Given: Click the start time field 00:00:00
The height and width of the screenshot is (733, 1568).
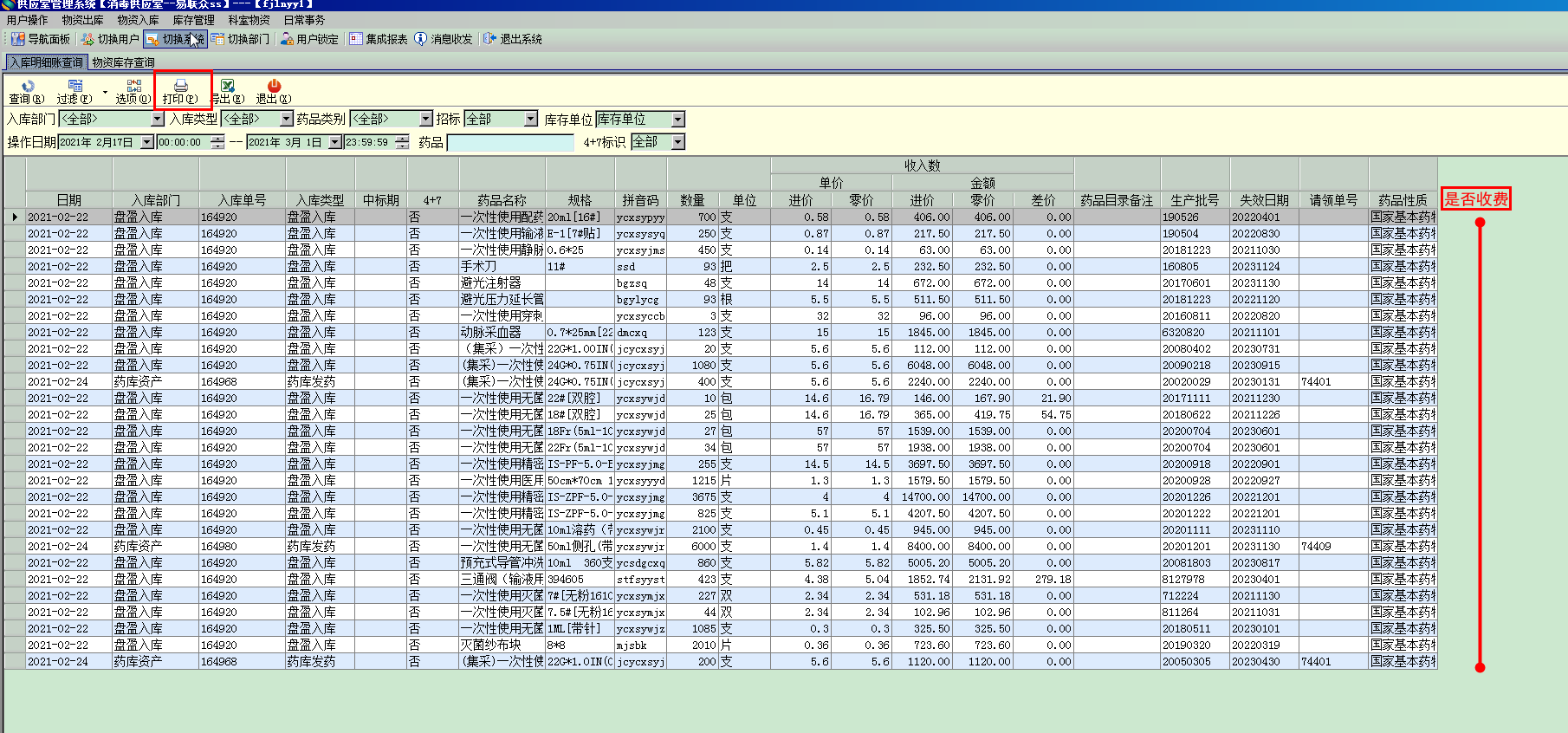Looking at the screenshot, I should (185, 142).
